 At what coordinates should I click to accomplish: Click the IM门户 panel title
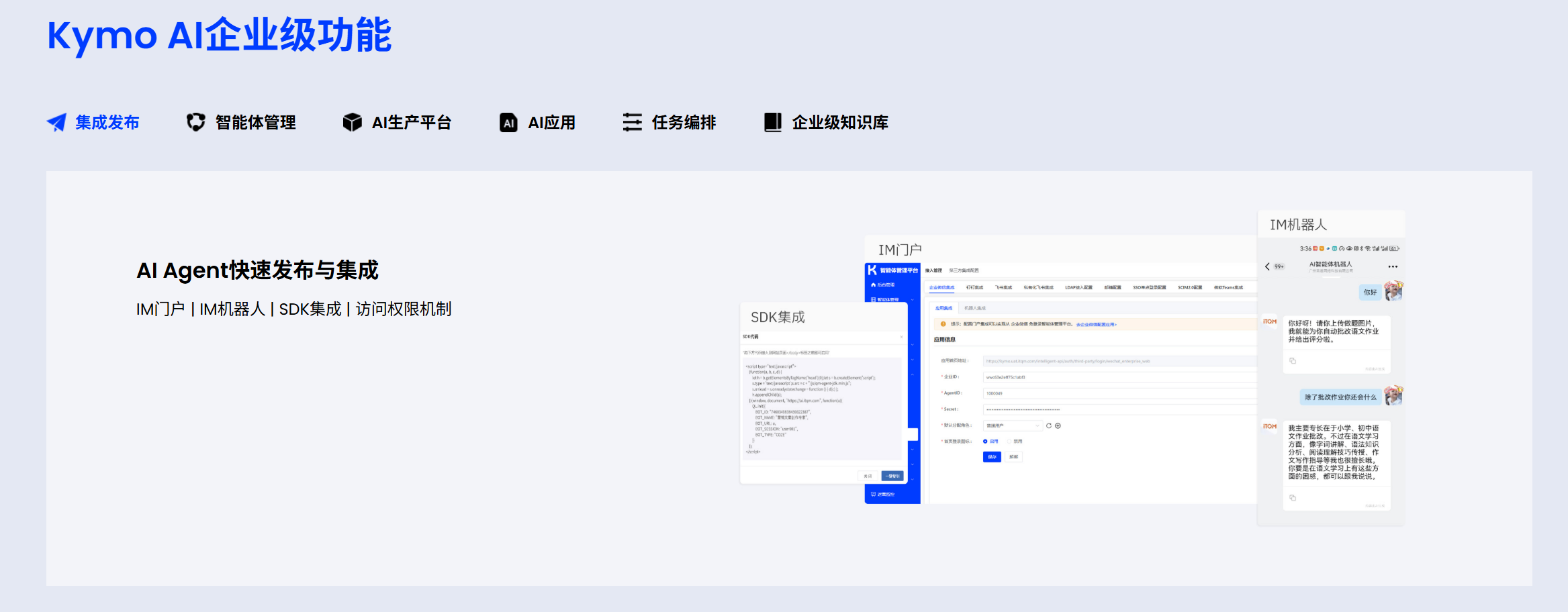[x=900, y=250]
